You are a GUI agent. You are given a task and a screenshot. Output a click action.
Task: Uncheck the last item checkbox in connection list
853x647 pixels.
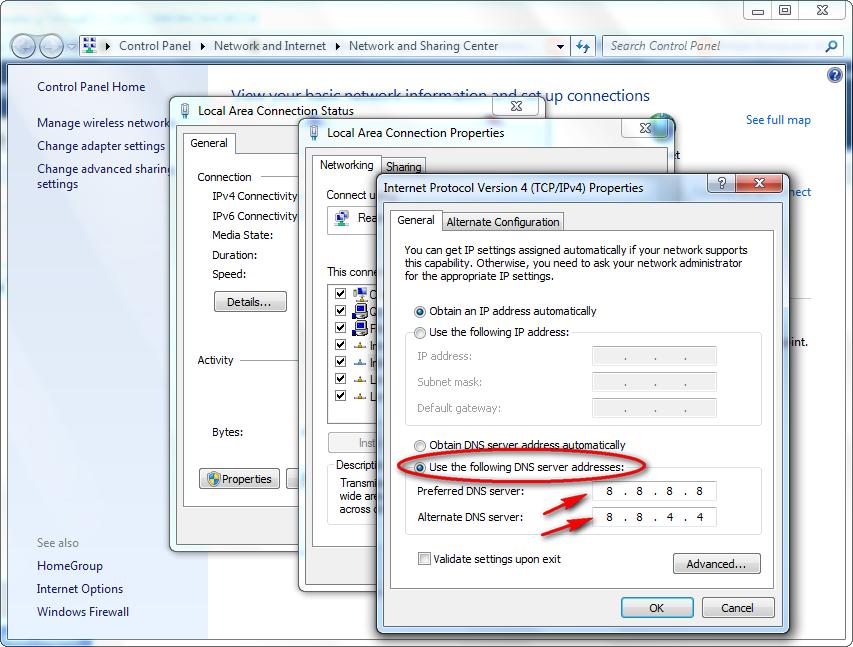pos(341,396)
